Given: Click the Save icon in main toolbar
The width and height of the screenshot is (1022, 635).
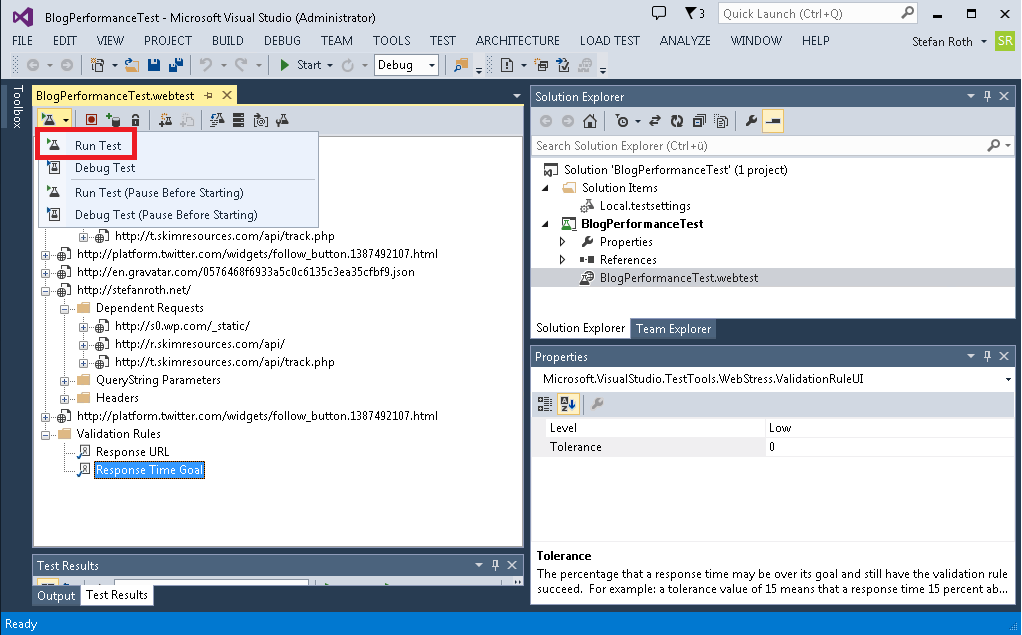Looking at the screenshot, I should 154,65.
